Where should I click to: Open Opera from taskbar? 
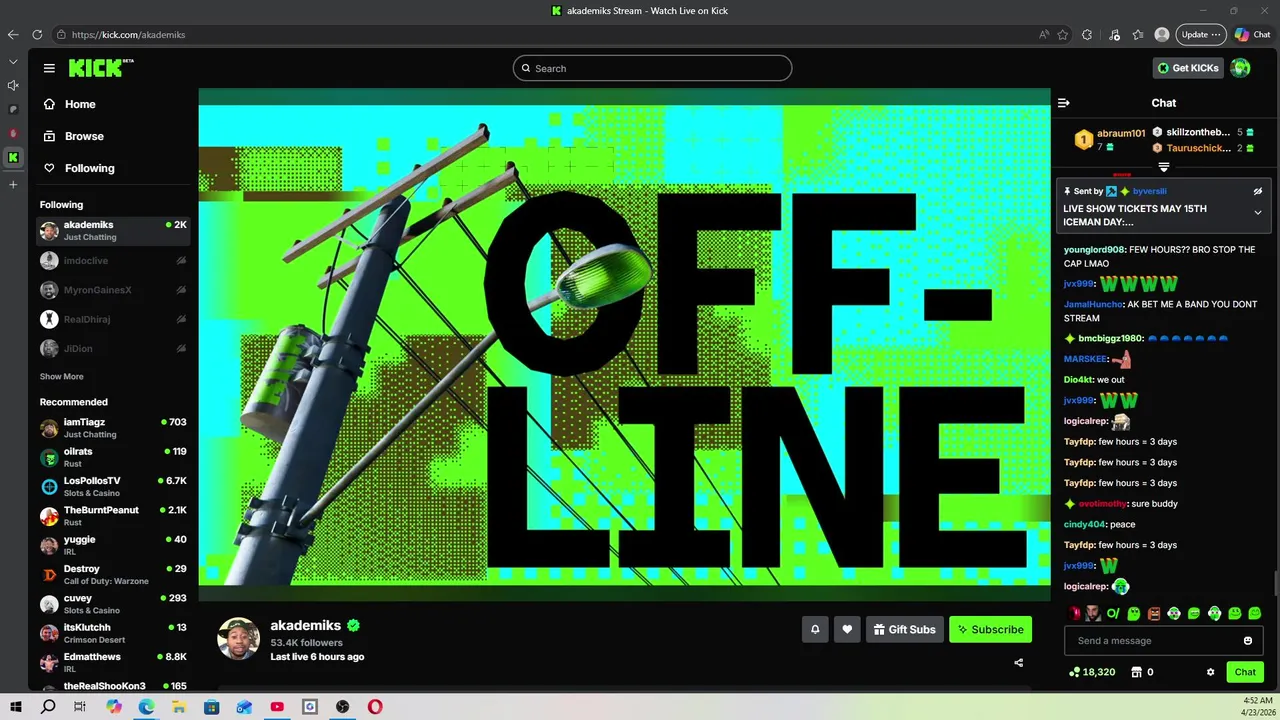click(x=375, y=707)
